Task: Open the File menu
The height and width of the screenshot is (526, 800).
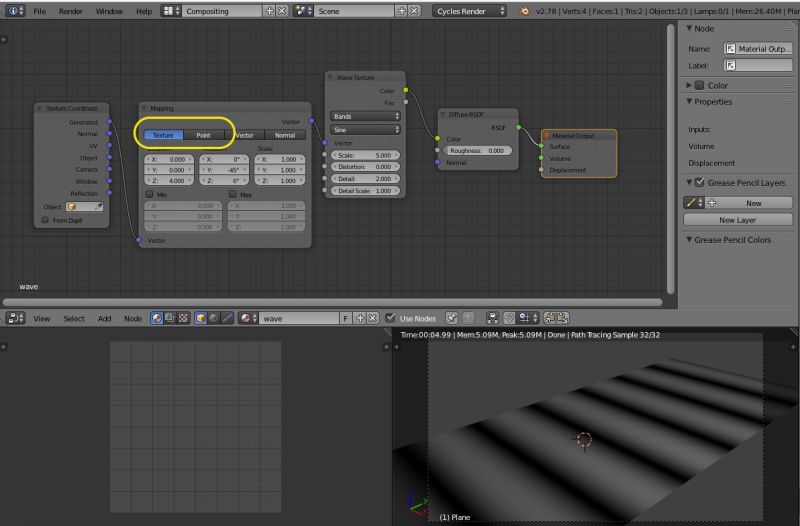Action: tap(39, 11)
